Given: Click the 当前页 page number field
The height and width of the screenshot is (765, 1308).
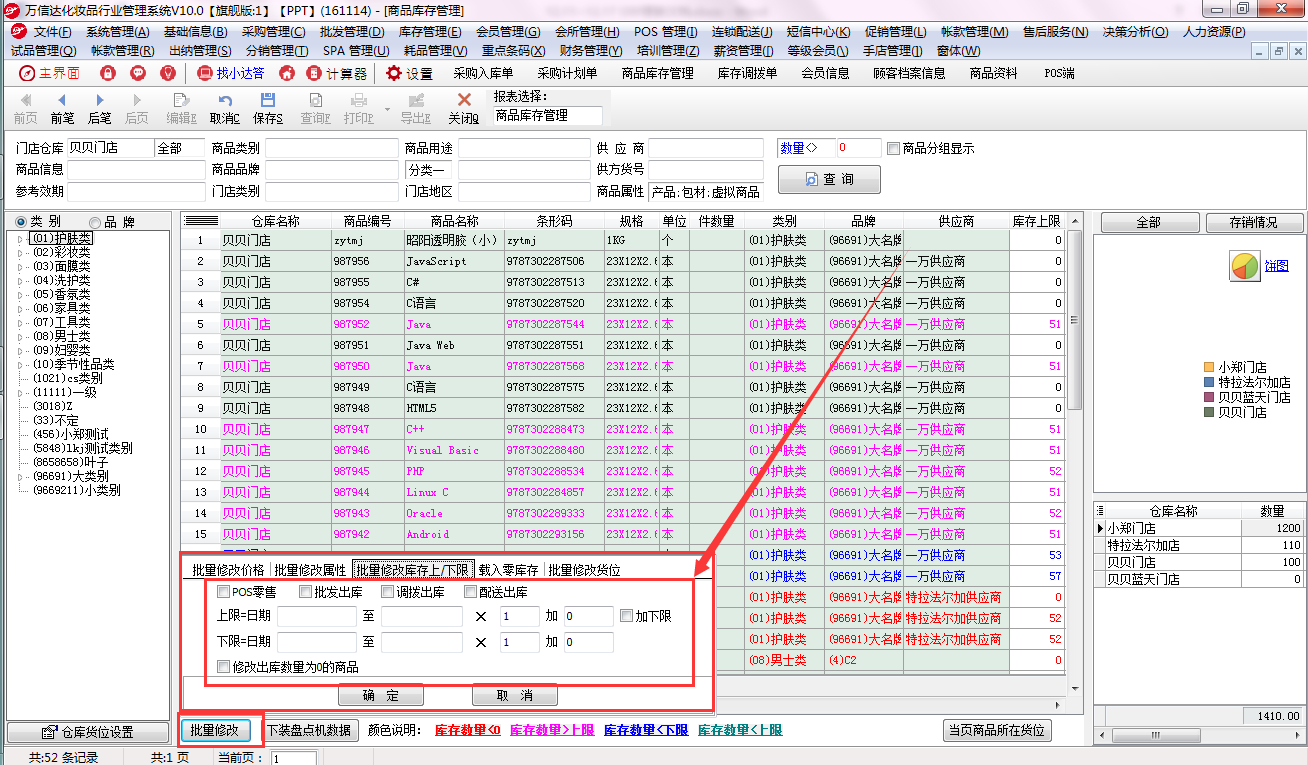Looking at the screenshot, I should click(x=293, y=758).
